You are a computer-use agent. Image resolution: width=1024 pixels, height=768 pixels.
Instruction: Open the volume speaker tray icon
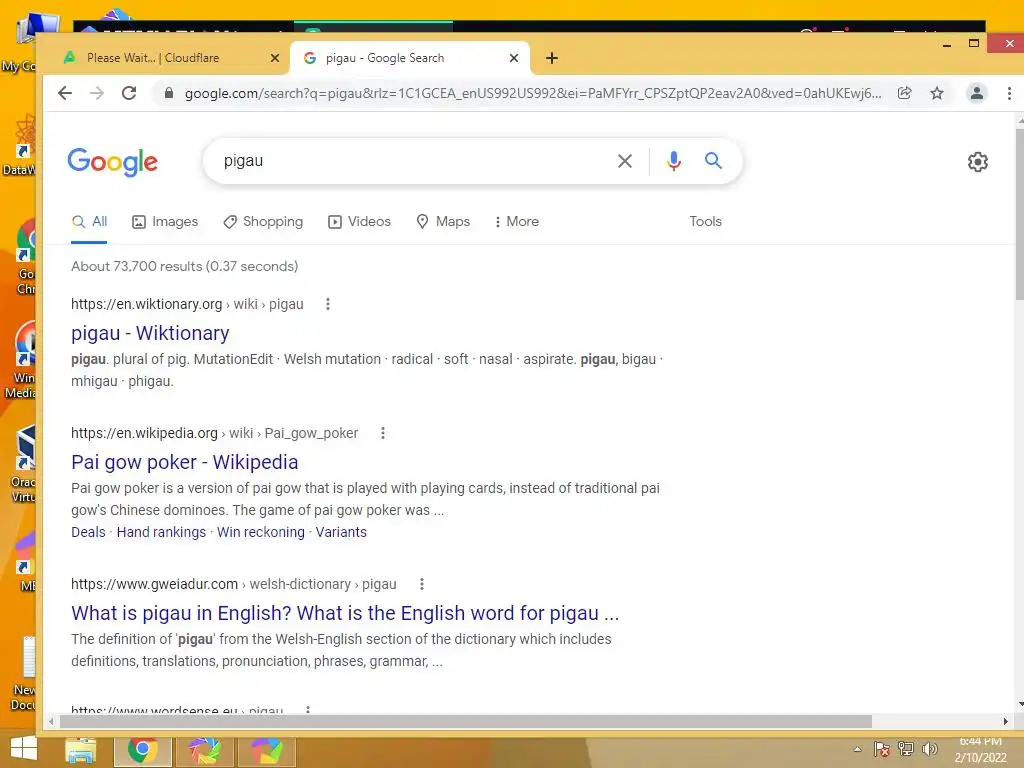[930, 749]
